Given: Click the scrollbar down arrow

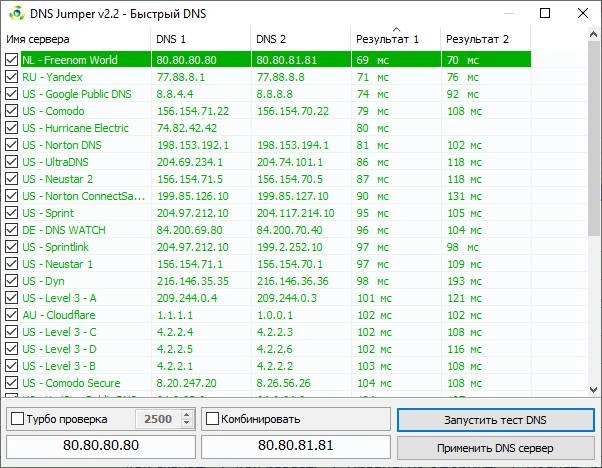Looking at the screenshot, I should click(594, 390).
